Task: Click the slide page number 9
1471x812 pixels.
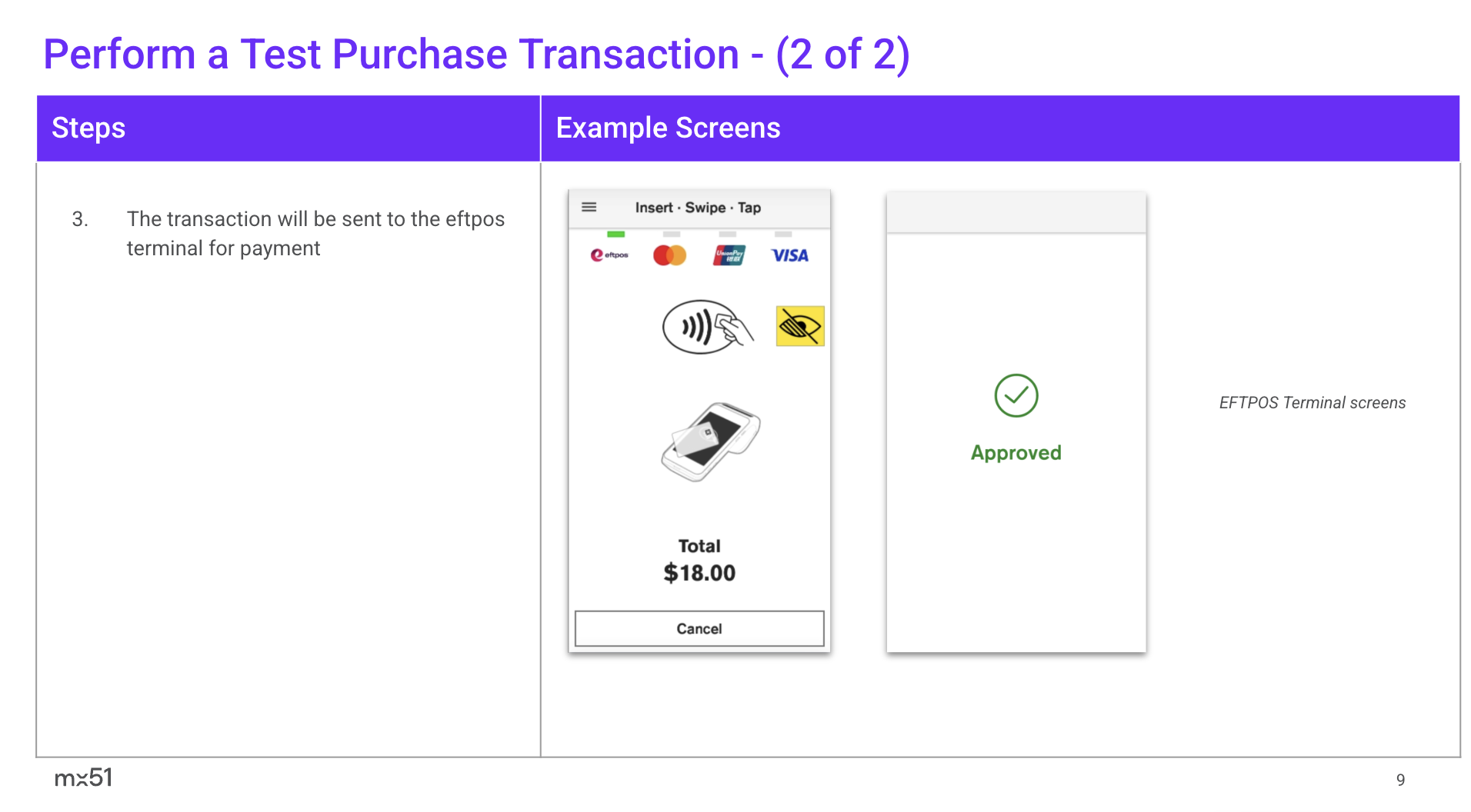Action: pyautogui.click(x=1400, y=780)
